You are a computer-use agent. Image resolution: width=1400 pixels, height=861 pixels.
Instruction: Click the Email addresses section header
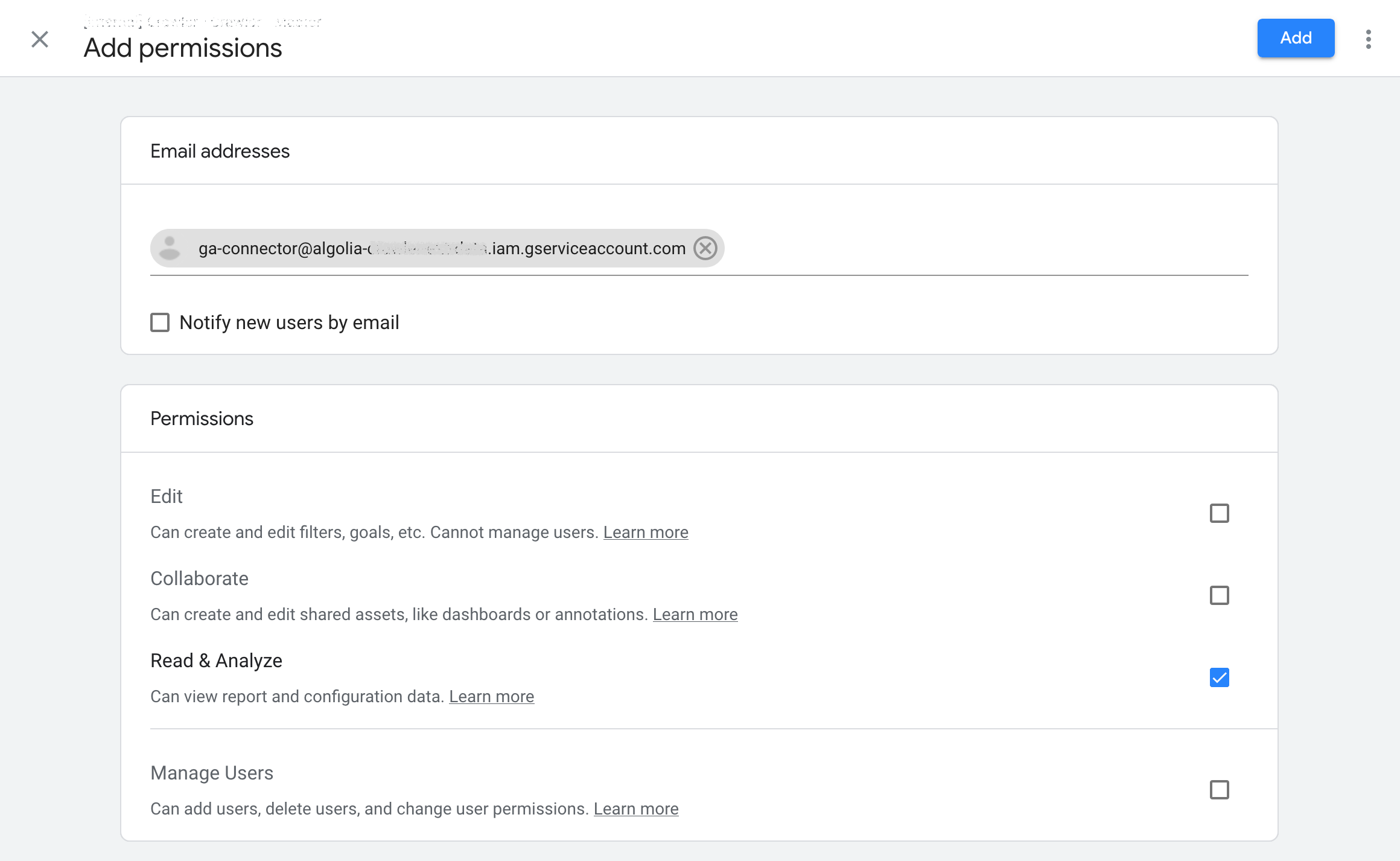click(x=221, y=151)
